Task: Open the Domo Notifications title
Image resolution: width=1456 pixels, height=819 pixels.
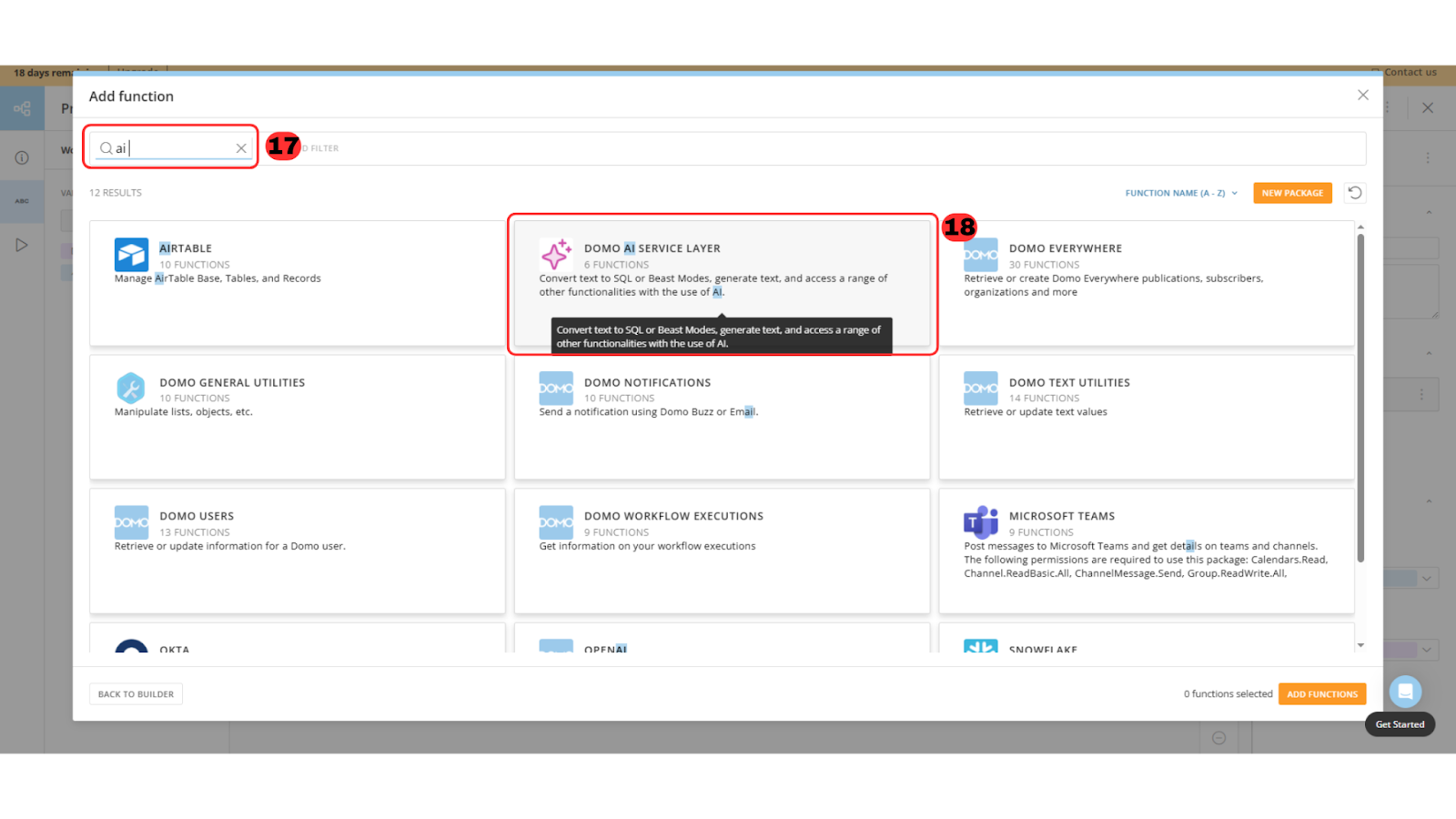Action: 648,383
